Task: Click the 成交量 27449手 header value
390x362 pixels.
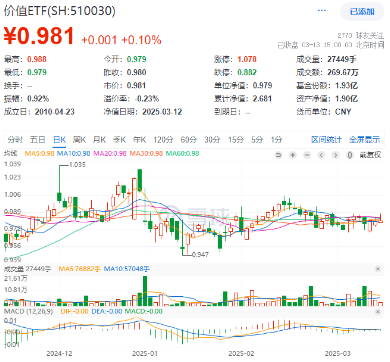Action: (x=342, y=59)
